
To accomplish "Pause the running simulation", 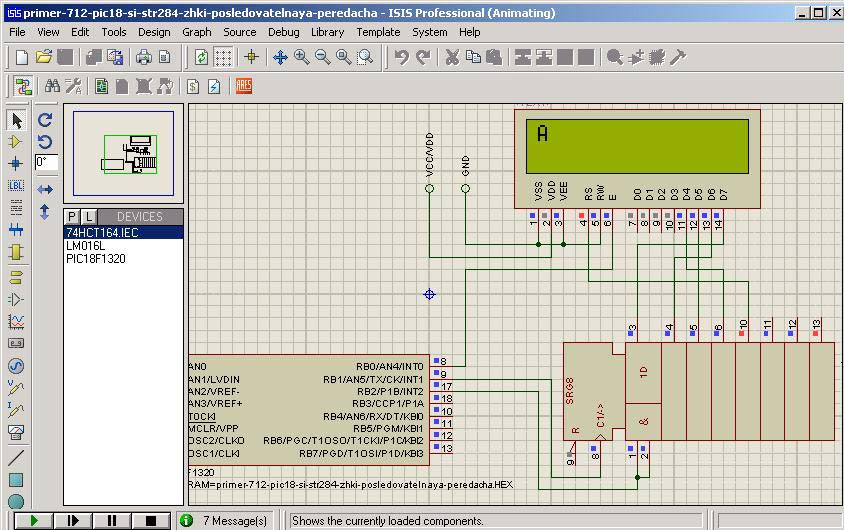I will coord(112,520).
